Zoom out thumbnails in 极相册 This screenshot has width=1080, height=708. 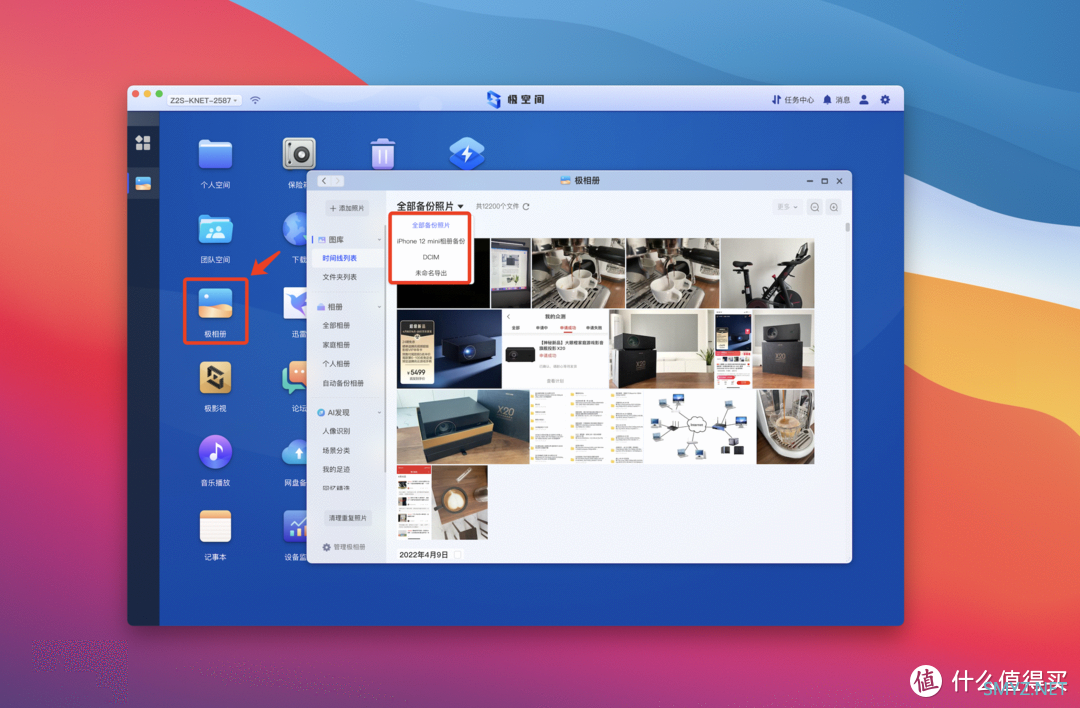point(815,207)
